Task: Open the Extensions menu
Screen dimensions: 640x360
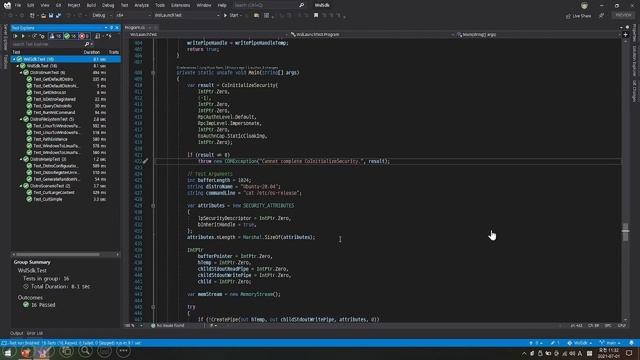Action: click(180, 5)
